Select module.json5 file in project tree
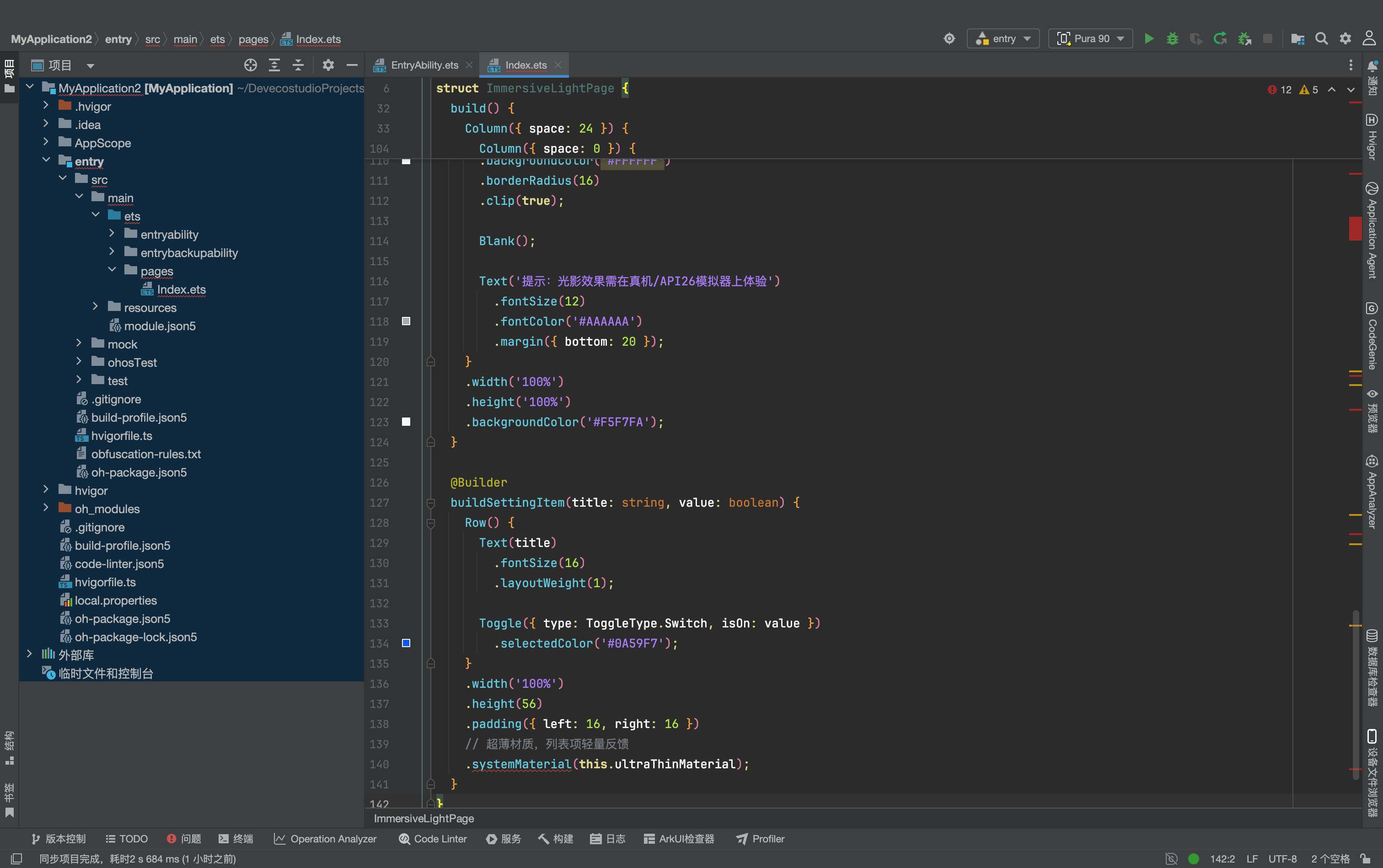This screenshot has height=868, width=1383. pyautogui.click(x=160, y=326)
